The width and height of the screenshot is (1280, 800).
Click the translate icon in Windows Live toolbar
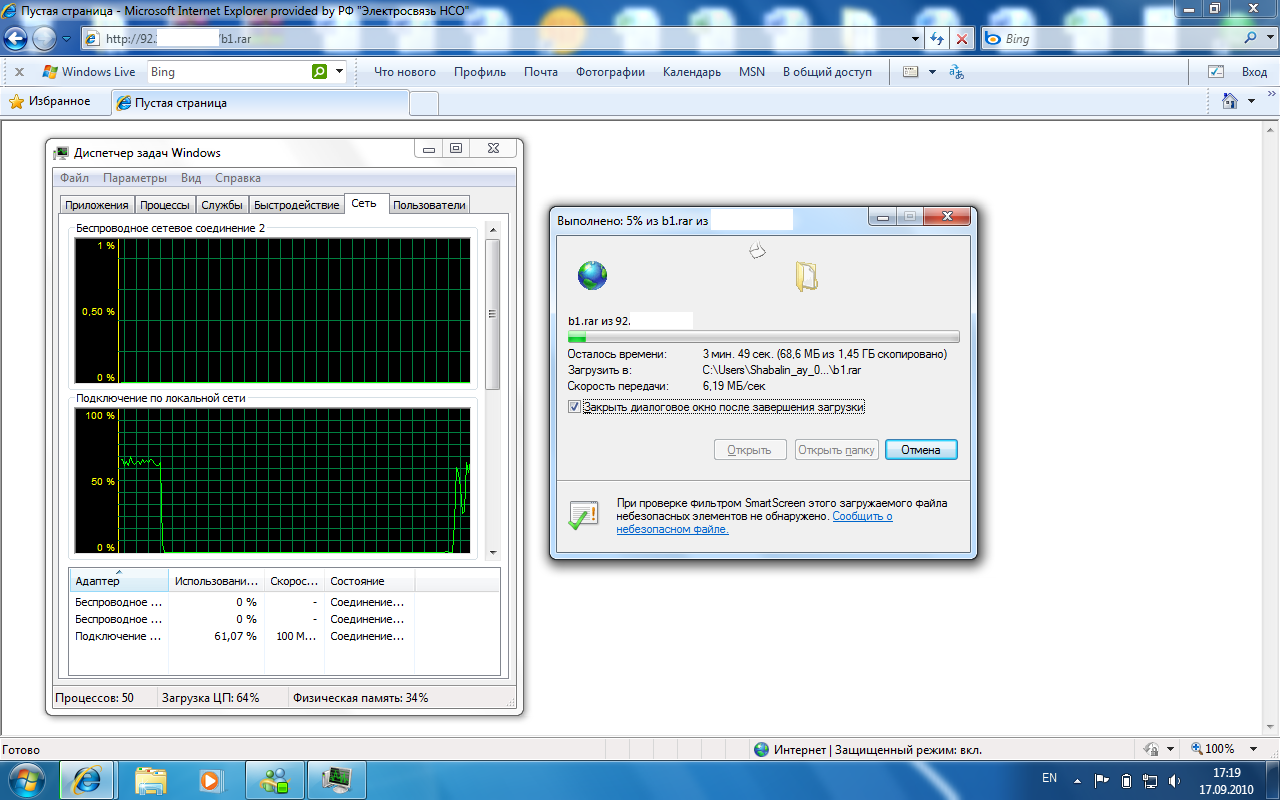coord(957,72)
